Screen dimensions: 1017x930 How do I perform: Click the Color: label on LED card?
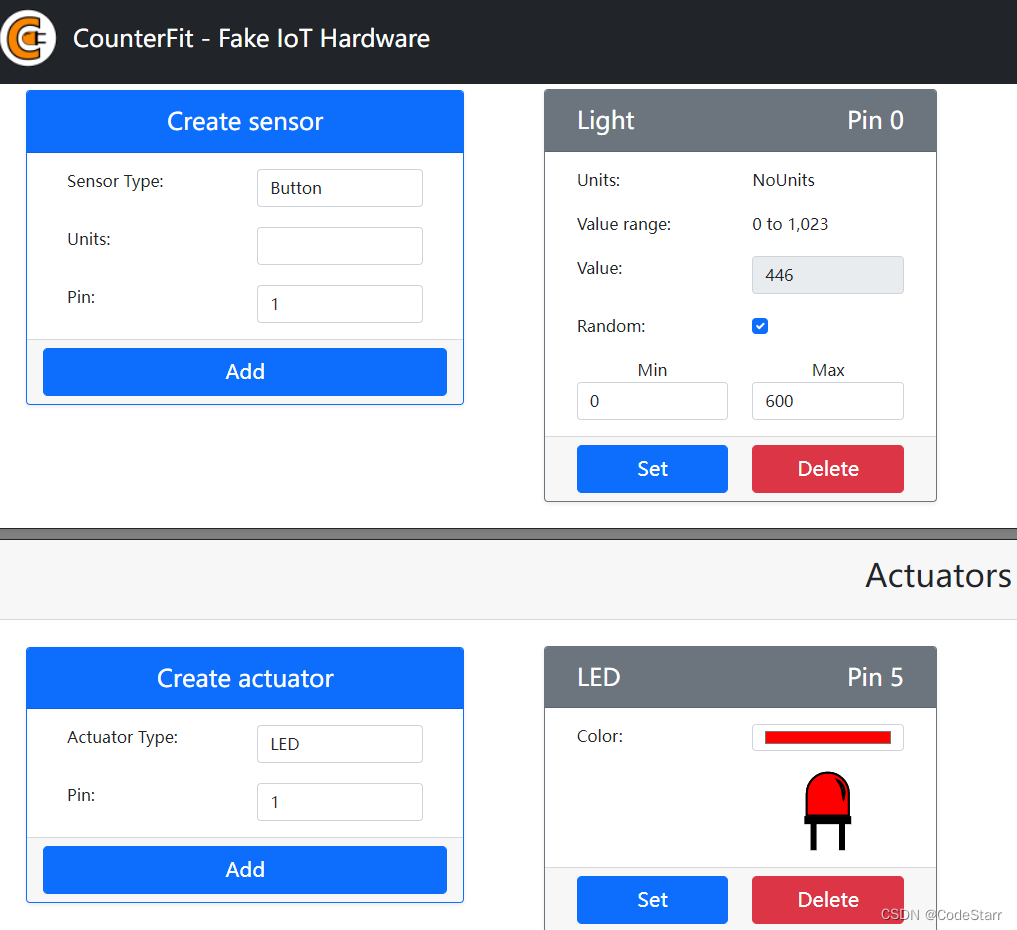[x=600, y=737]
